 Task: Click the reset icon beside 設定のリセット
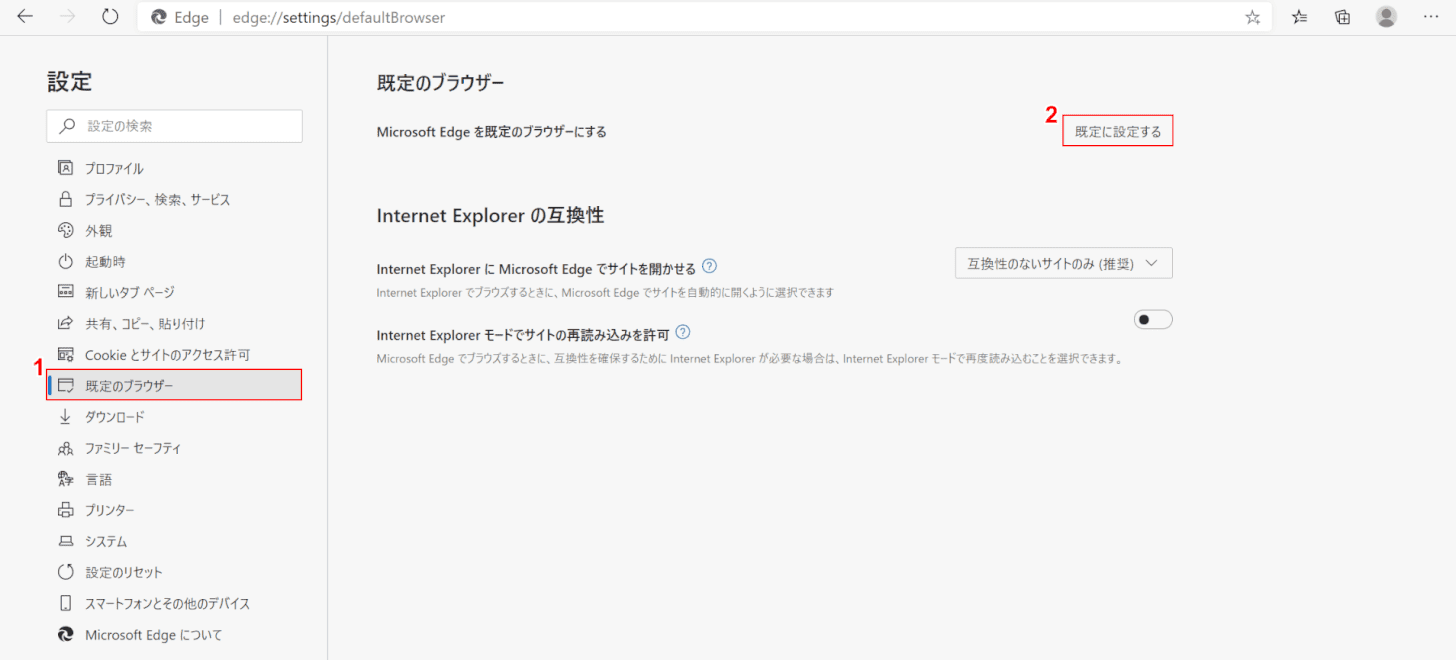pos(66,572)
